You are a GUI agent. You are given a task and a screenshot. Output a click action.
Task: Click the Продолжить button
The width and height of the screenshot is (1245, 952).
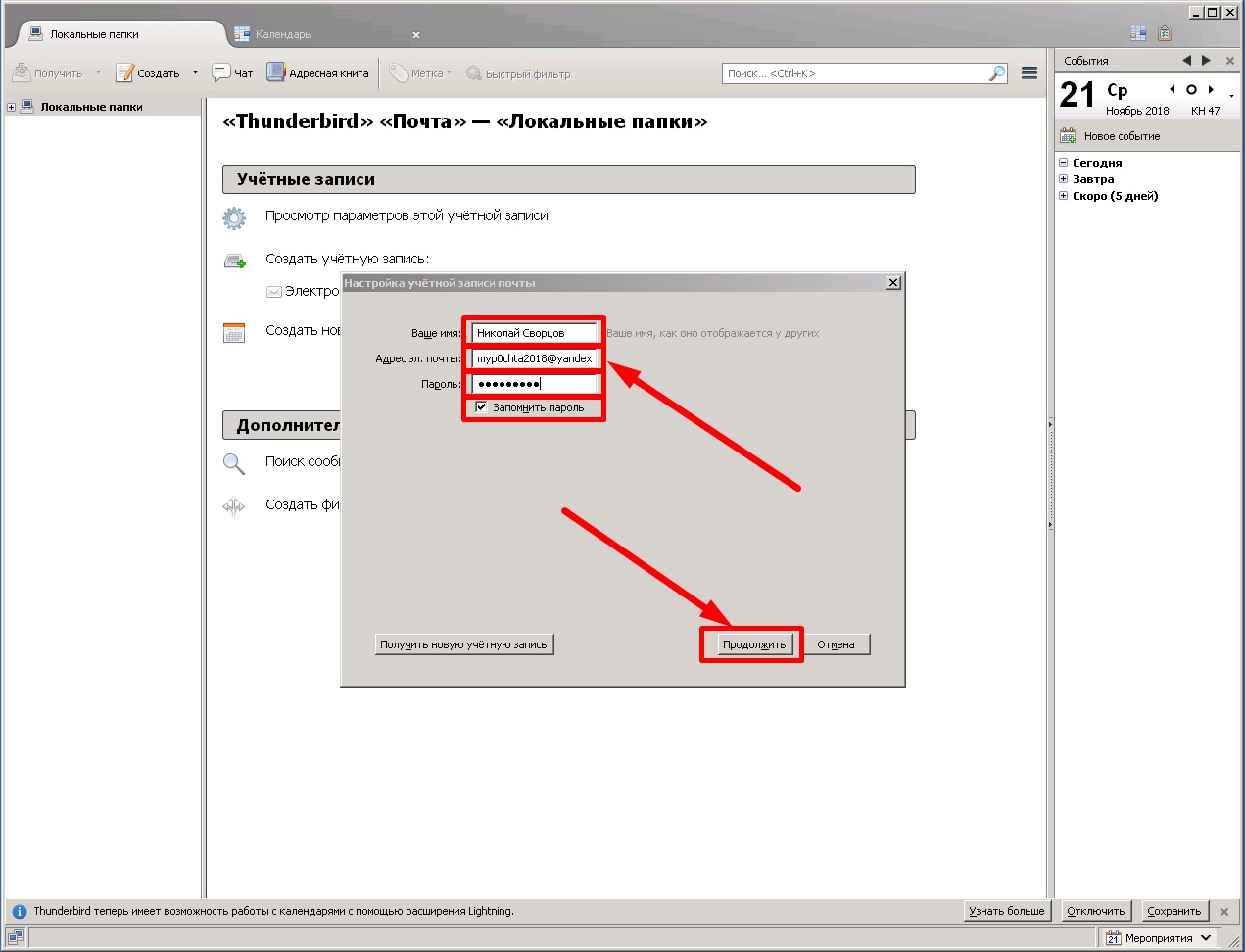point(754,644)
